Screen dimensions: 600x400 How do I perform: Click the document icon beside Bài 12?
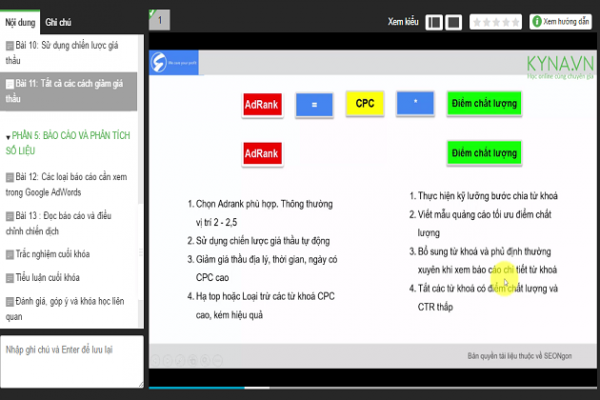[x=10, y=177]
